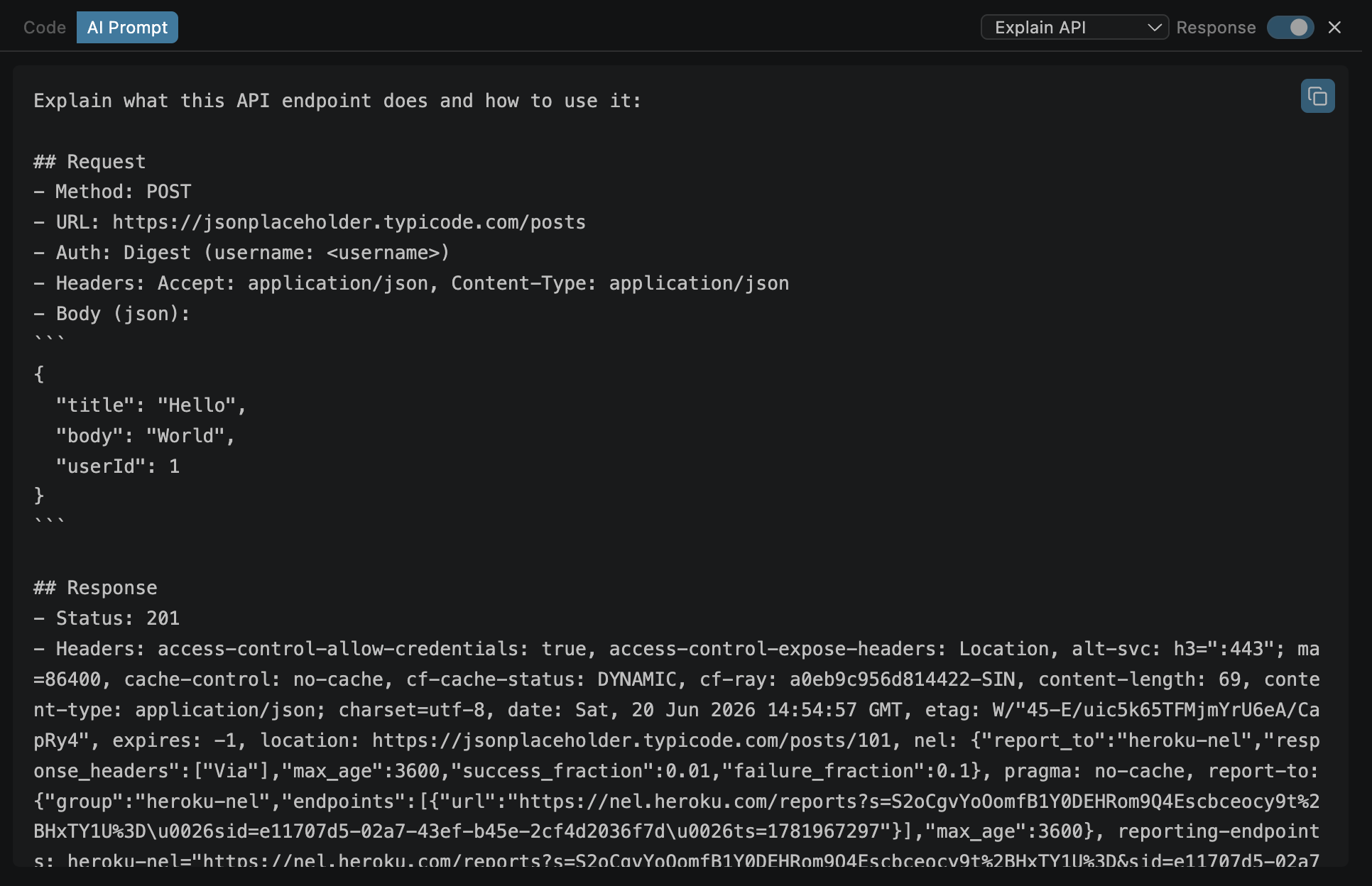Toggle the Response switch off
Screen dimensions: 1372x886
pos(1290,28)
